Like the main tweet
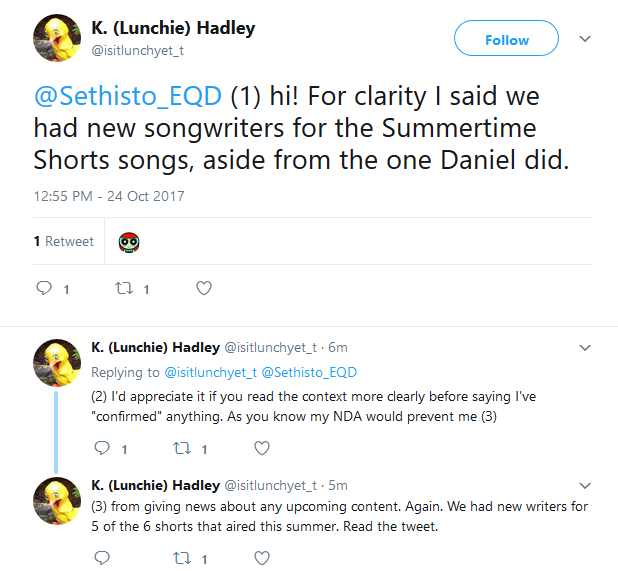618x571 pixels. (x=204, y=289)
